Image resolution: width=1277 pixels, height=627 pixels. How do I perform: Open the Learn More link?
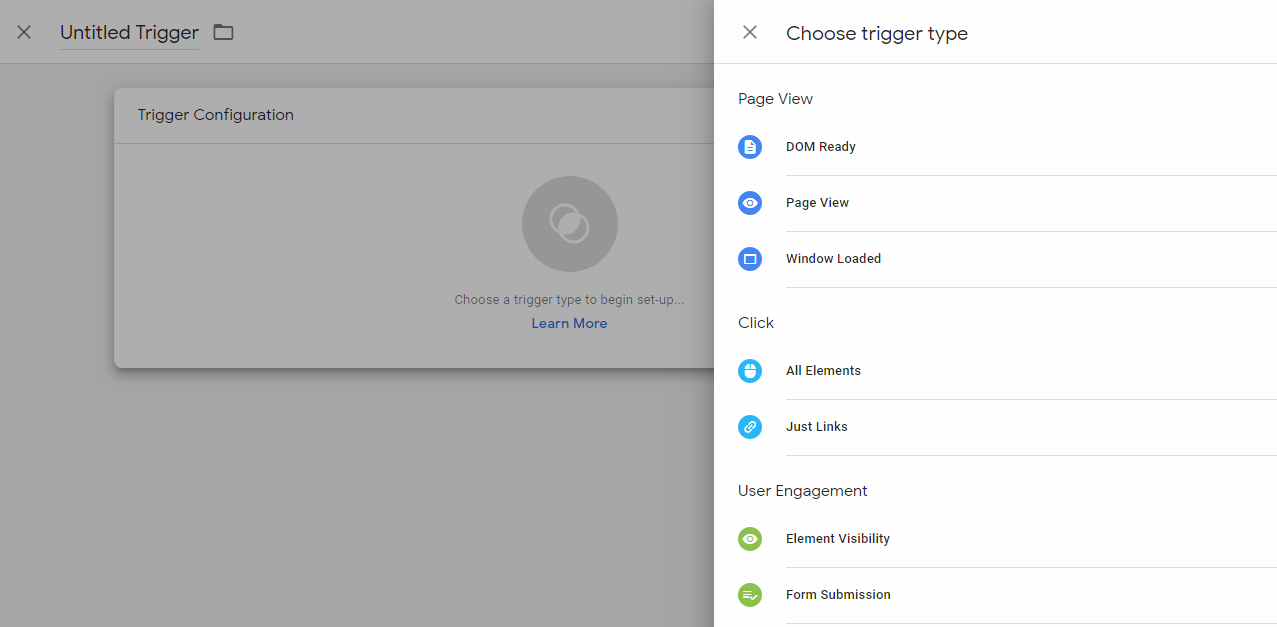[x=569, y=323]
